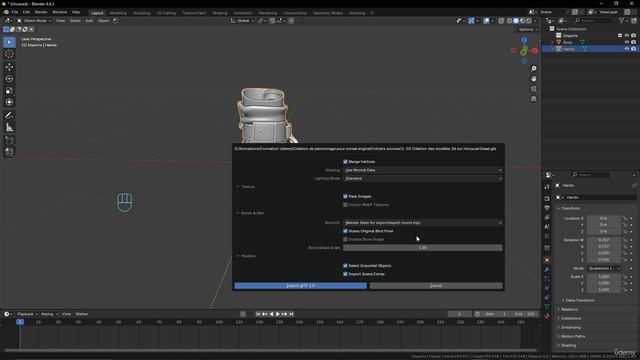
Task: Click the viewport zoom magnifier icon
Action: click(x=533, y=69)
